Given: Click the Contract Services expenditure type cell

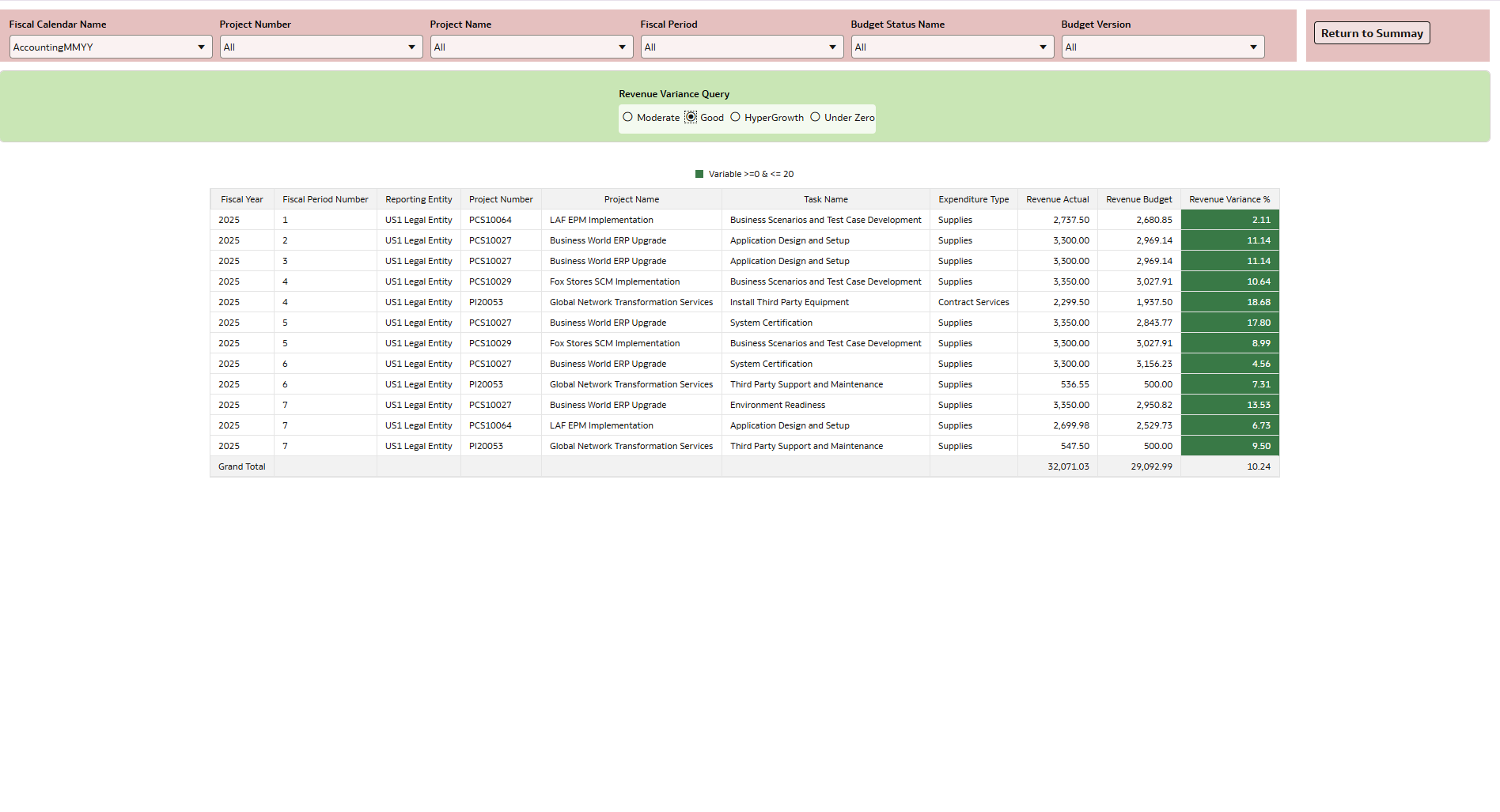Looking at the screenshot, I should [974, 302].
